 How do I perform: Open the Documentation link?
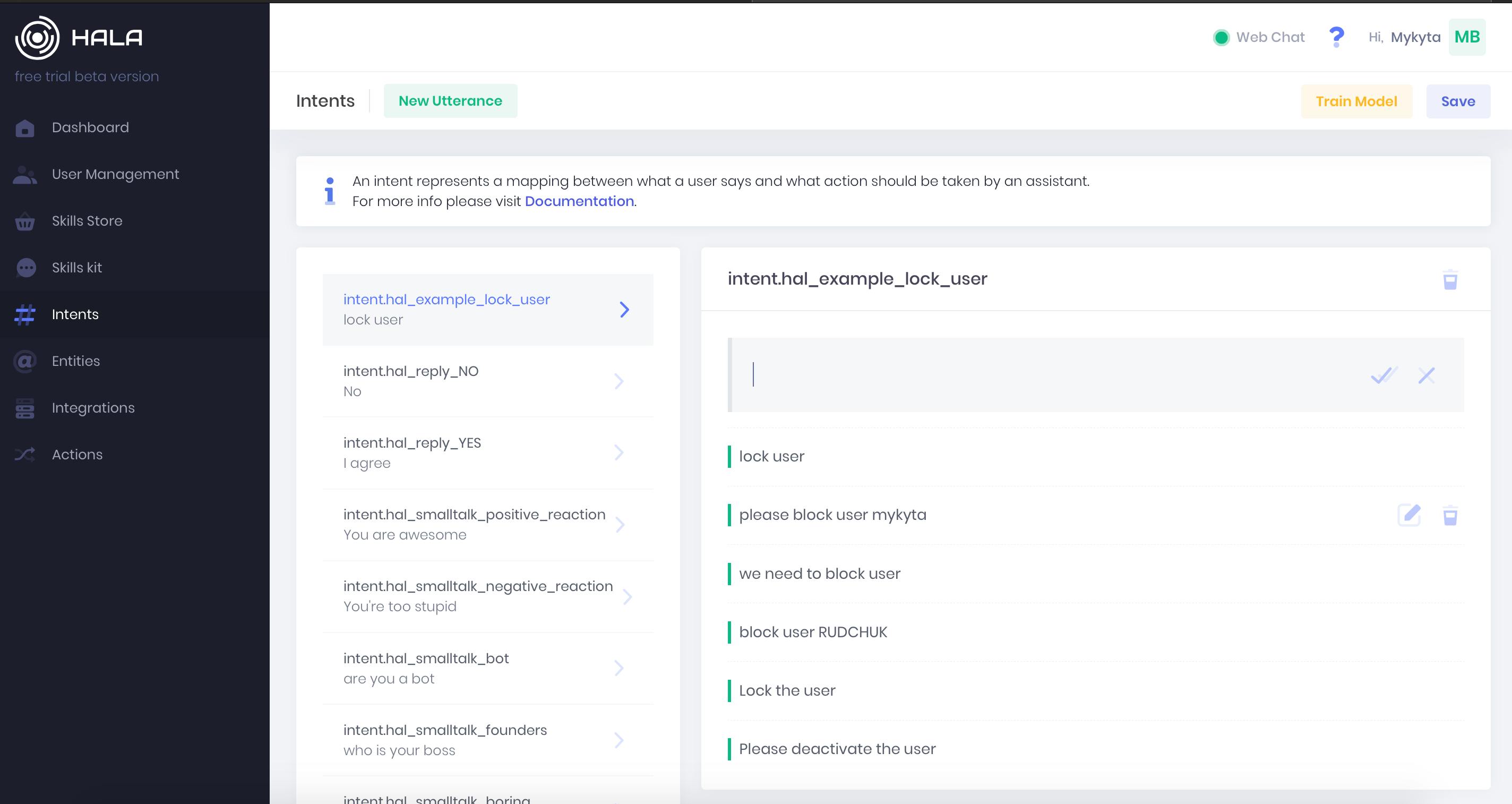579,201
